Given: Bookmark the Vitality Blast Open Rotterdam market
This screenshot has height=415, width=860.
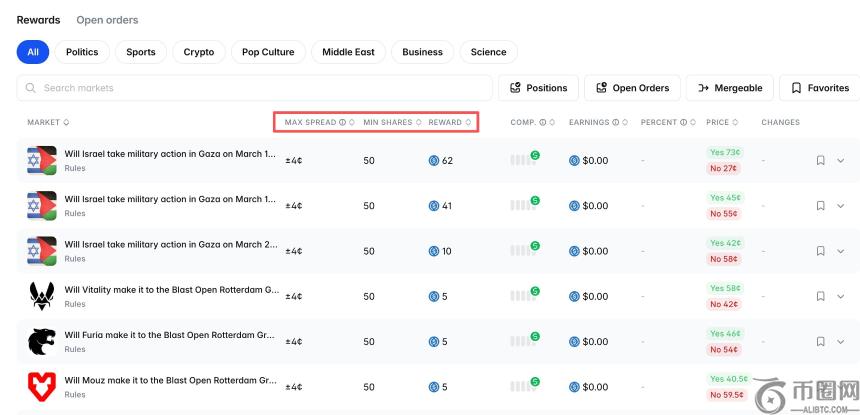Looking at the screenshot, I should 820,296.
